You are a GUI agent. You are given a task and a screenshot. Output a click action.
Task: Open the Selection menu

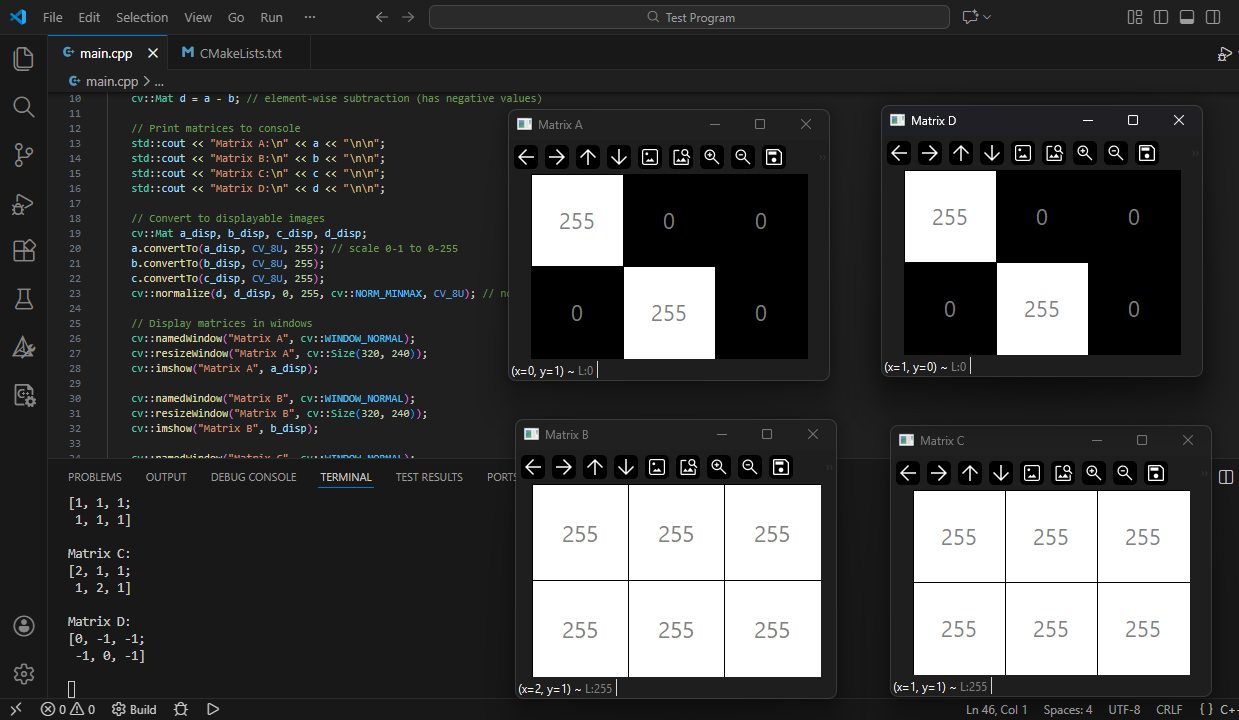click(x=142, y=17)
